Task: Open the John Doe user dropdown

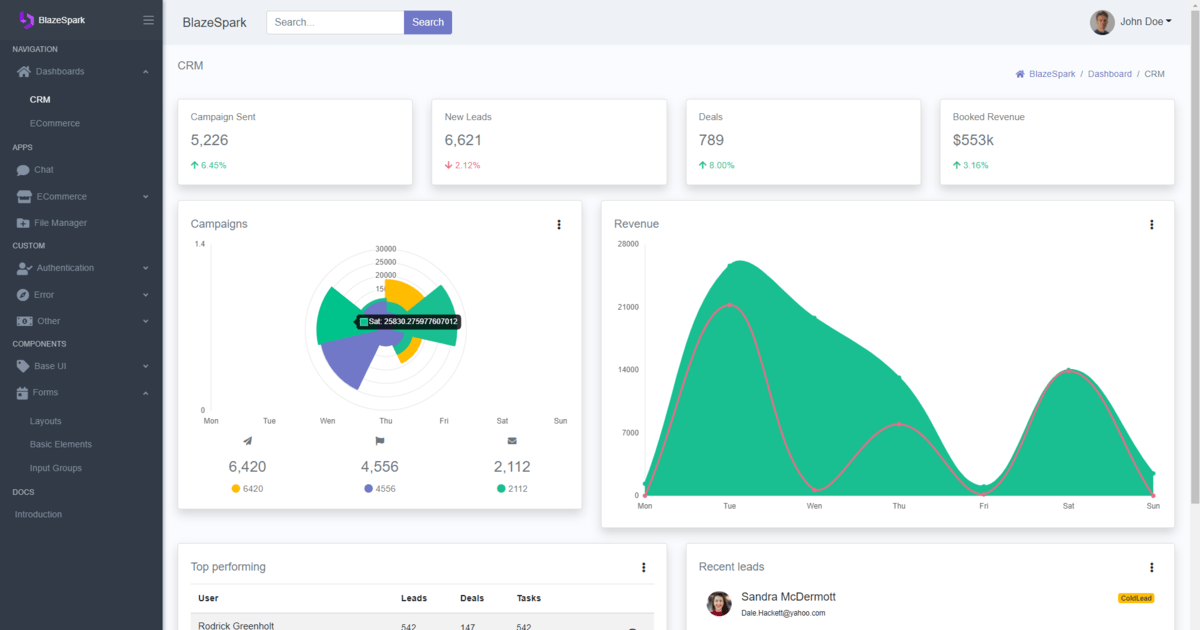Action: tap(1132, 22)
